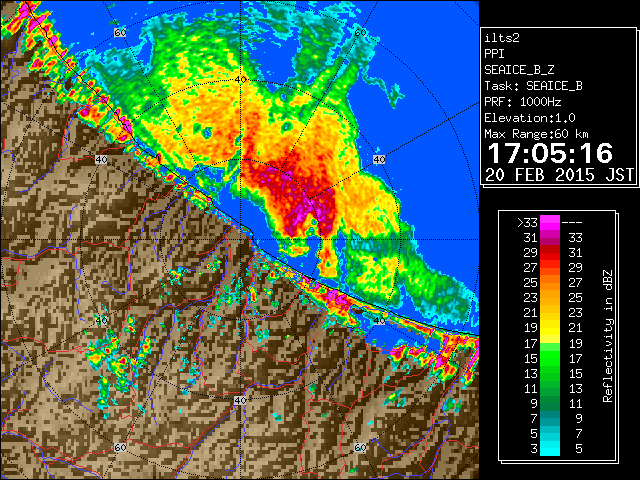This screenshot has height=480, width=640.
Task: Click the 'Max Range:60 km' line
Action: pyautogui.click(x=537, y=134)
